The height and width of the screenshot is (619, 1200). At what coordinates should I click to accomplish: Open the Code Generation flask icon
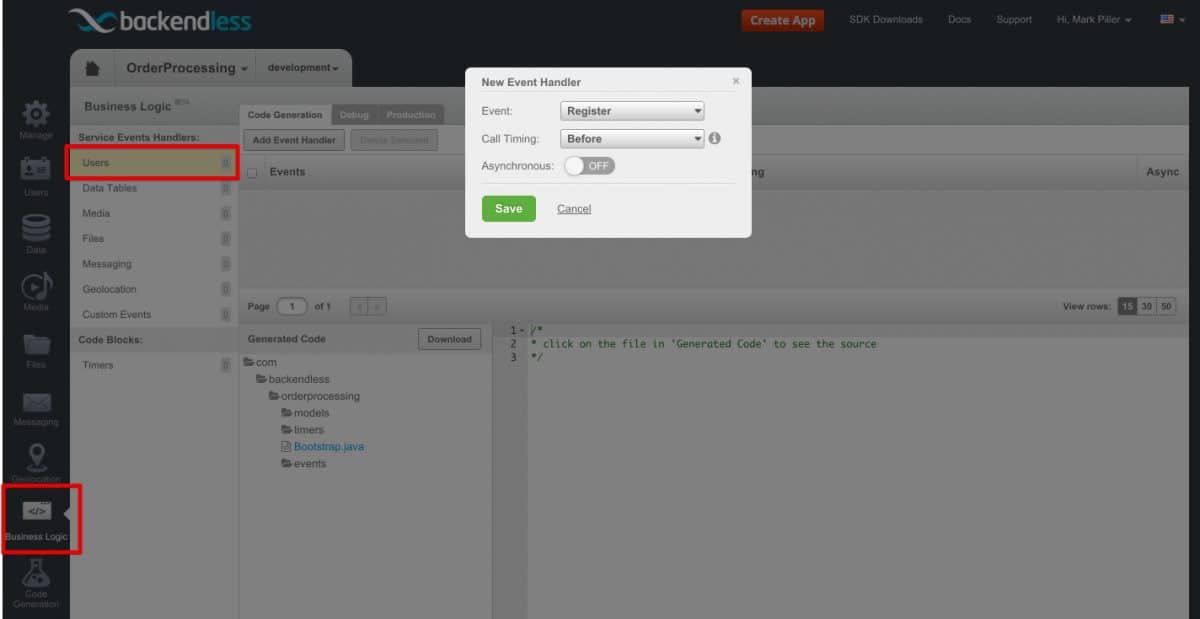pyautogui.click(x=36, y=573)
